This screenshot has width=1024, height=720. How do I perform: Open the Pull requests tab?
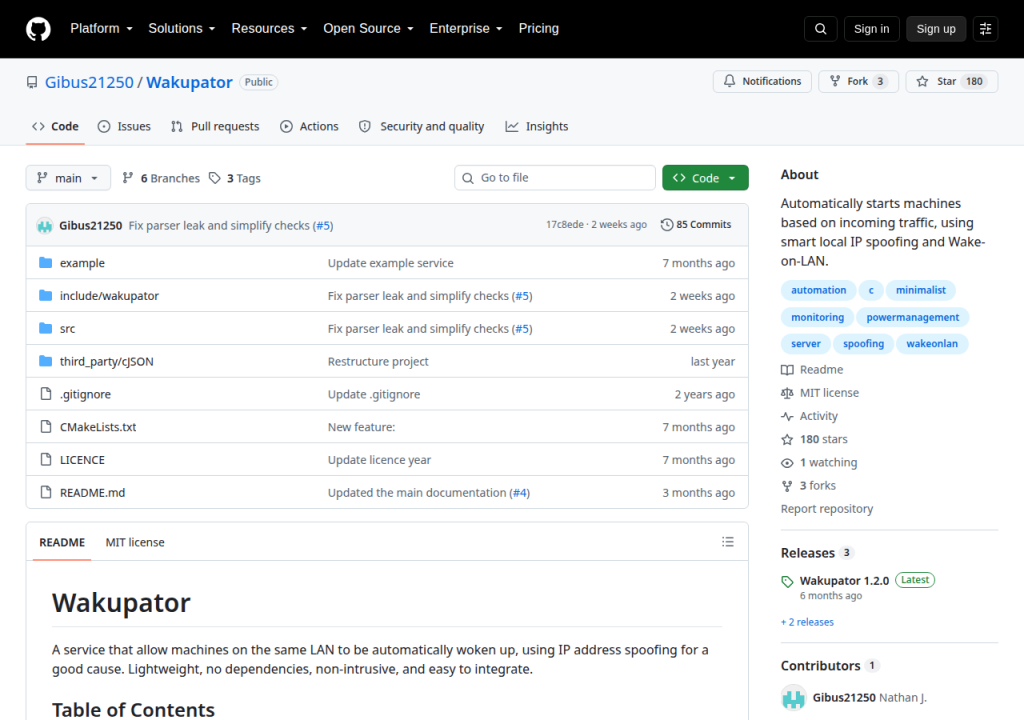pos(215,127)
